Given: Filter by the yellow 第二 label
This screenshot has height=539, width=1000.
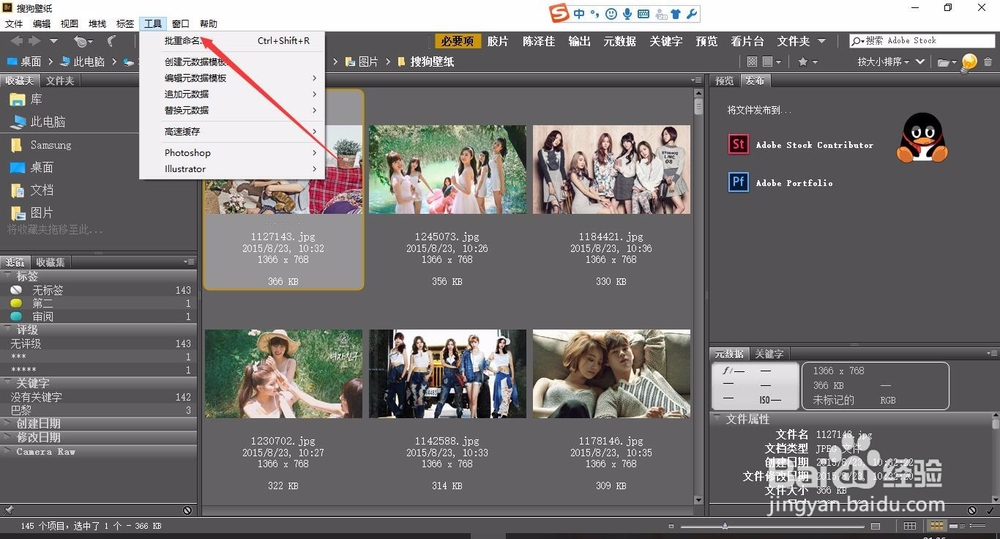Looking at the screenshot, I should (99, 304).
